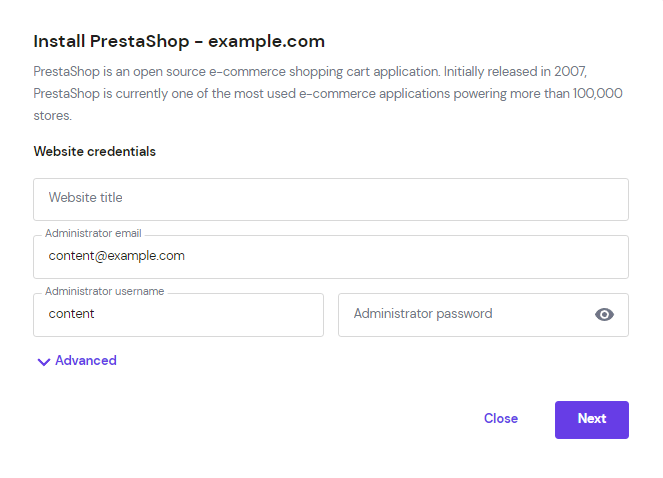Click the small Administrator email floating label
This screenshot has width=663, height=478.
(93, 234)
